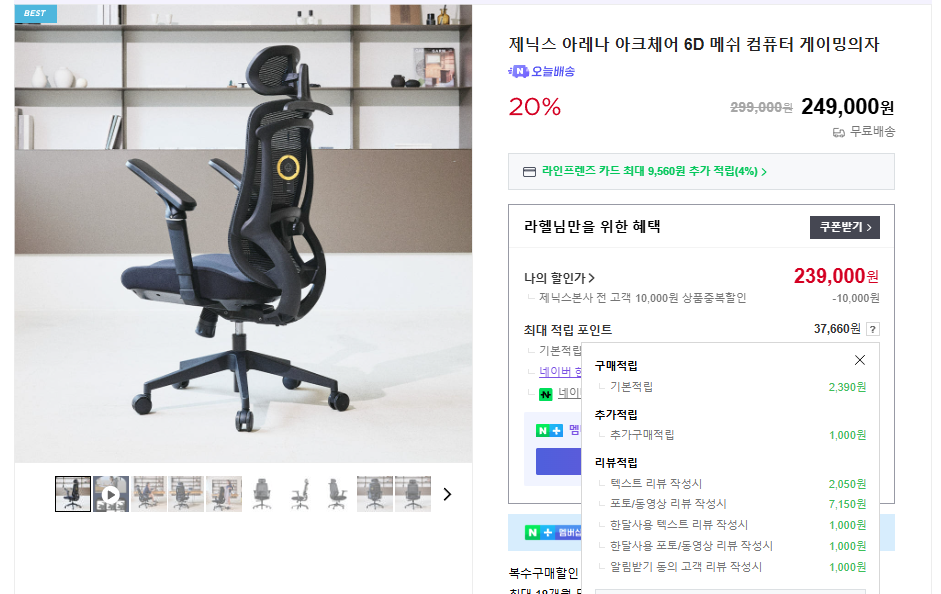Click the BEST badge on product image
Image resolution: width=941 pixels, height=594 pixels.
coord(35,13)
